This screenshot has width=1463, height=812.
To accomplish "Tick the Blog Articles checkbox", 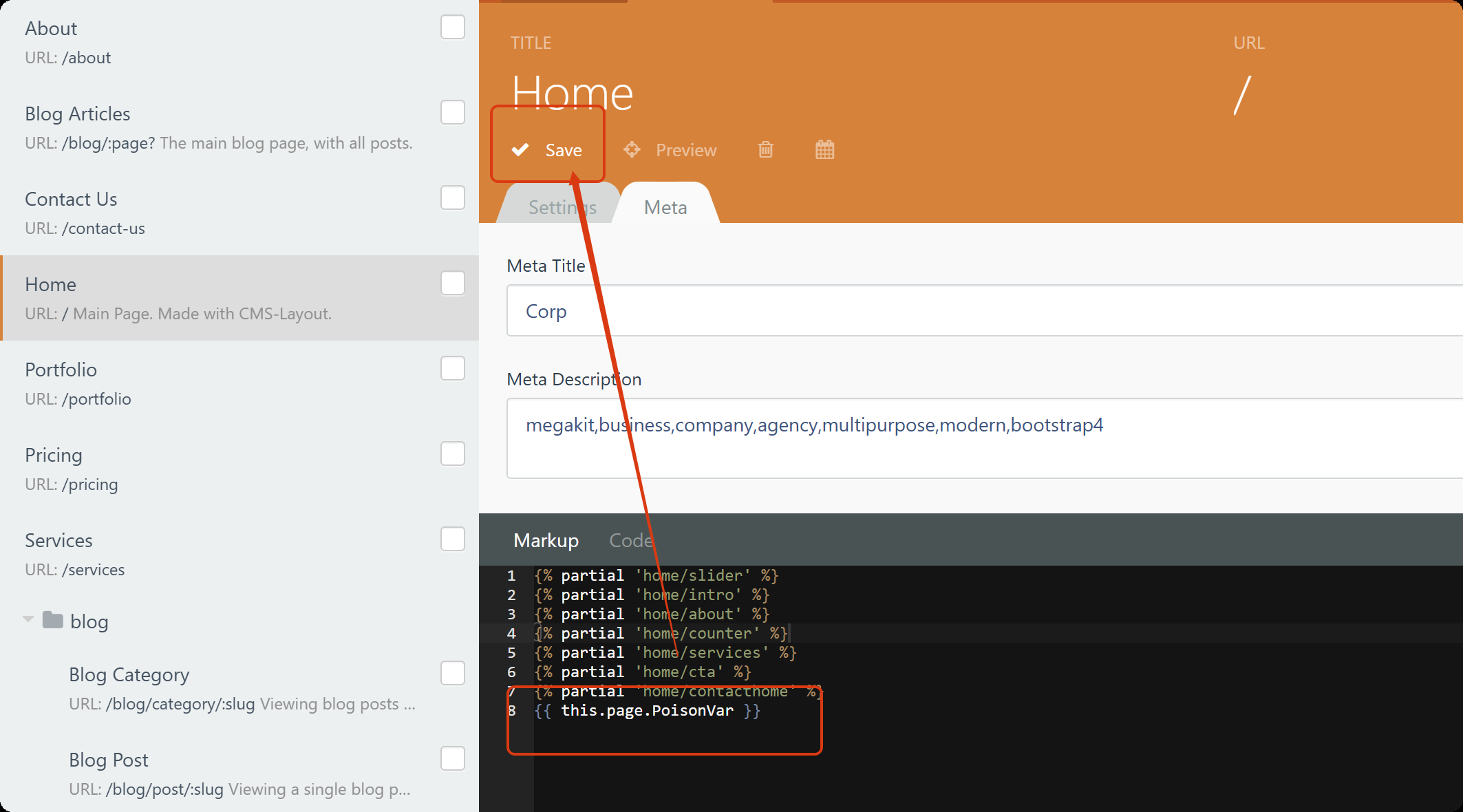I will [452, 113].
